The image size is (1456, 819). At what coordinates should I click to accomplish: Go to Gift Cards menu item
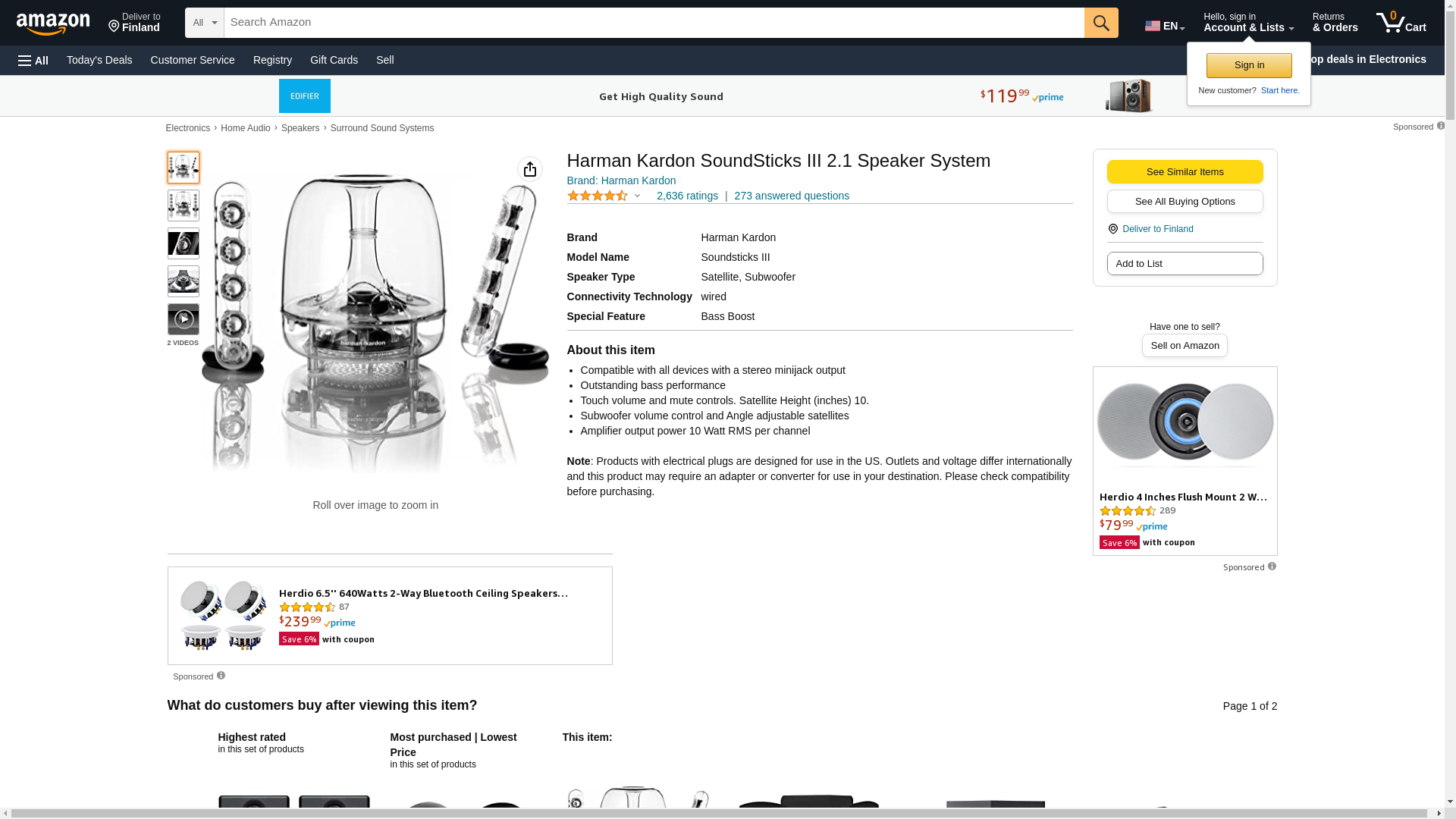334,60
